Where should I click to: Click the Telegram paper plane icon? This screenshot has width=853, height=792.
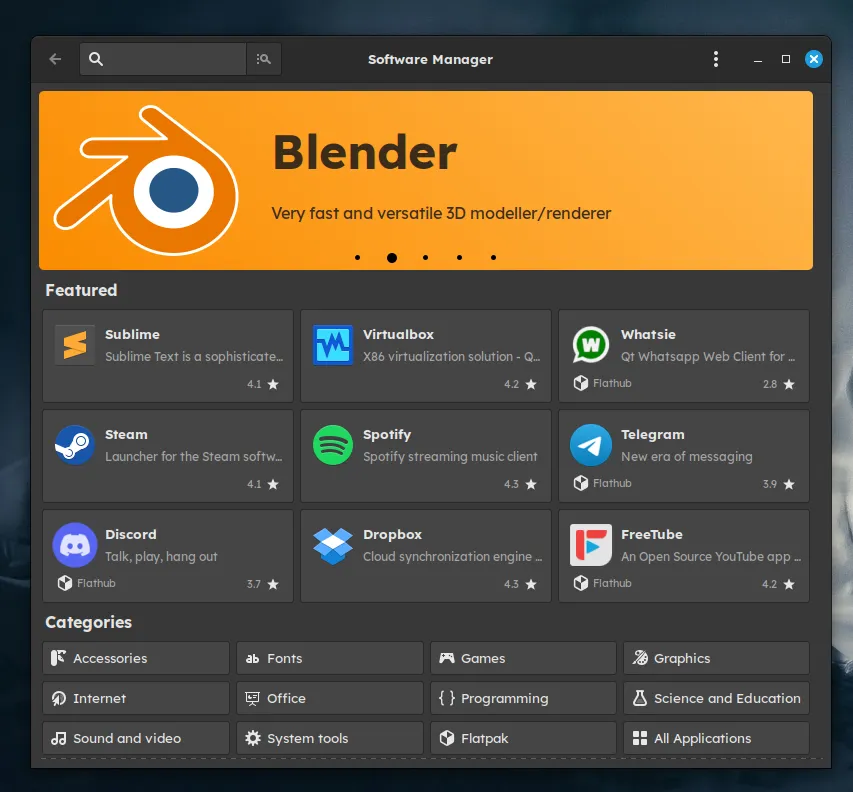(590, 443)
